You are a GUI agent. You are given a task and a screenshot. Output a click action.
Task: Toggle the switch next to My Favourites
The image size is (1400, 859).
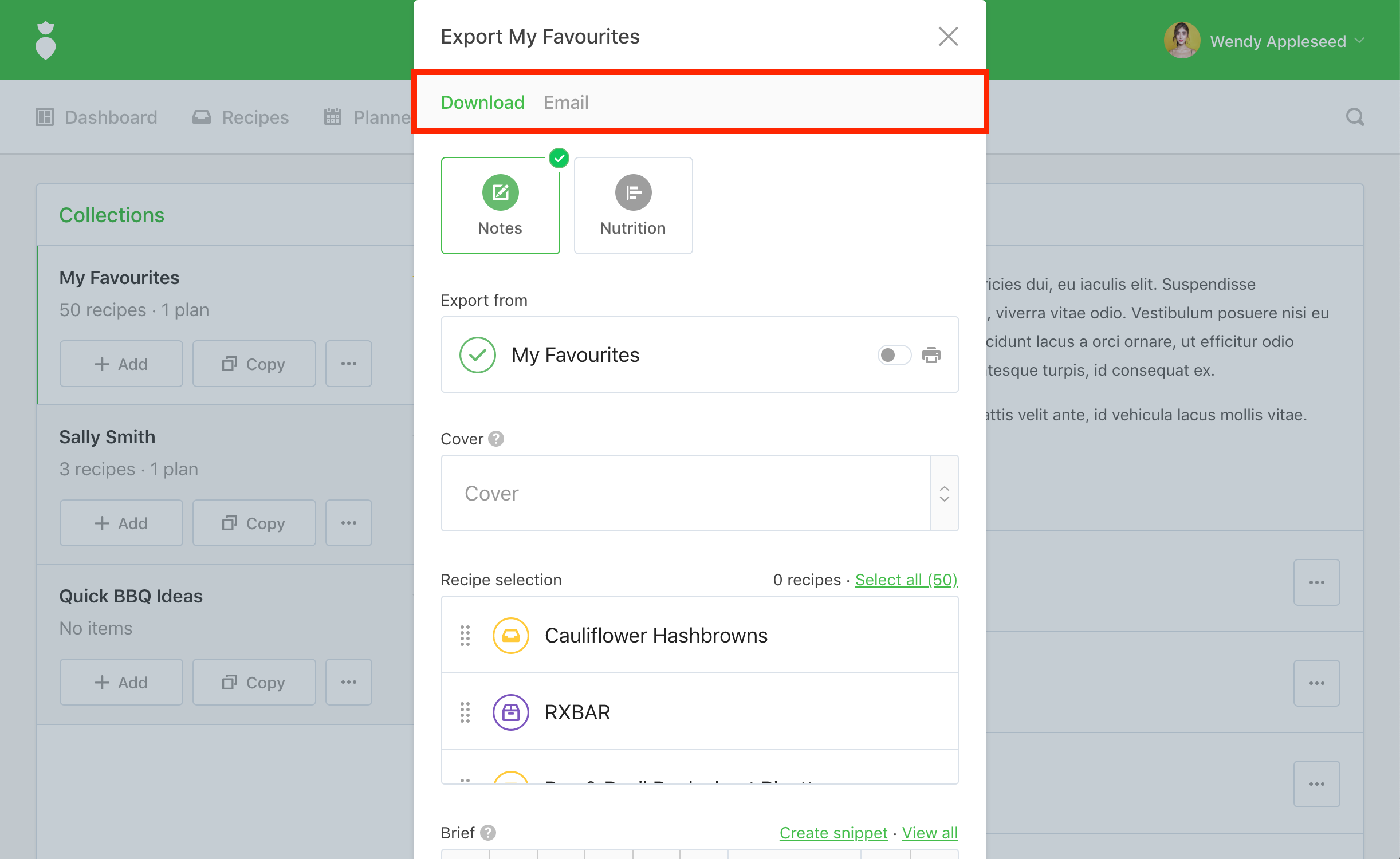click(x=894, y=355)
